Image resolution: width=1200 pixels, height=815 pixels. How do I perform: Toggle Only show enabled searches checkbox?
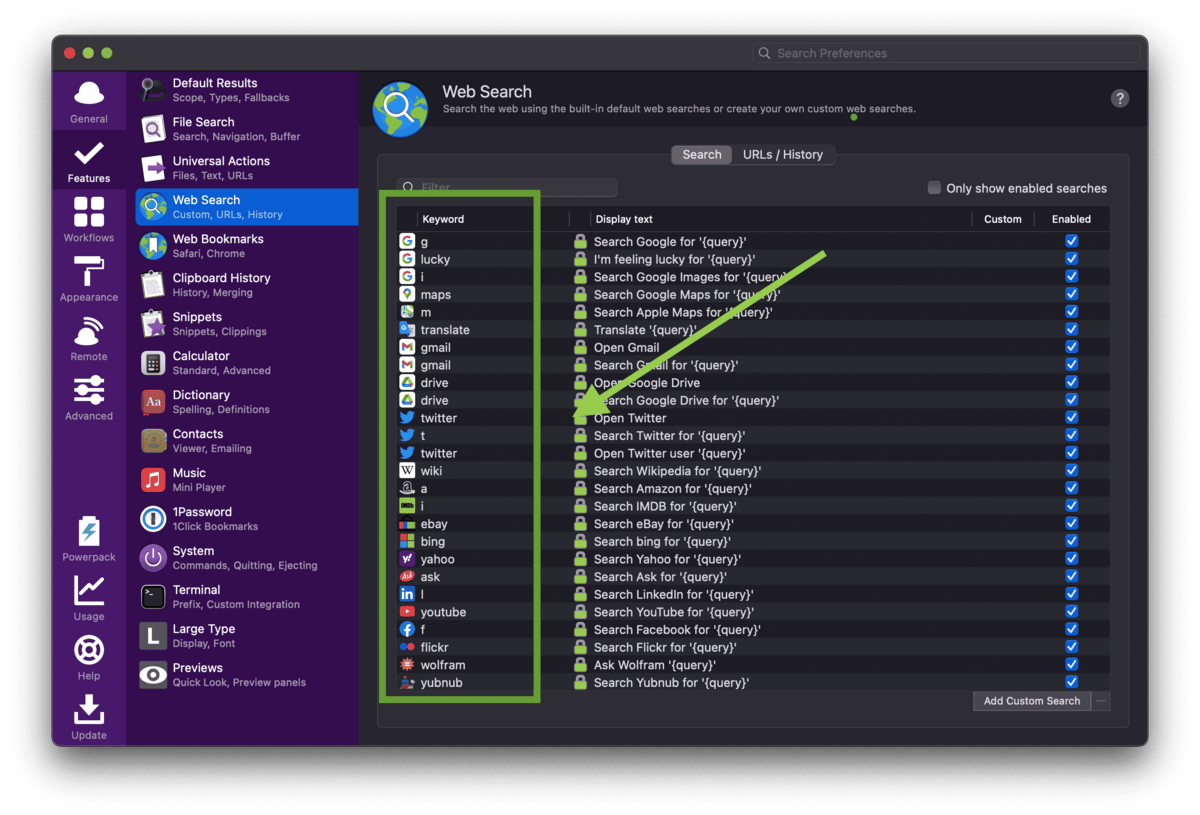pos(934,187)
